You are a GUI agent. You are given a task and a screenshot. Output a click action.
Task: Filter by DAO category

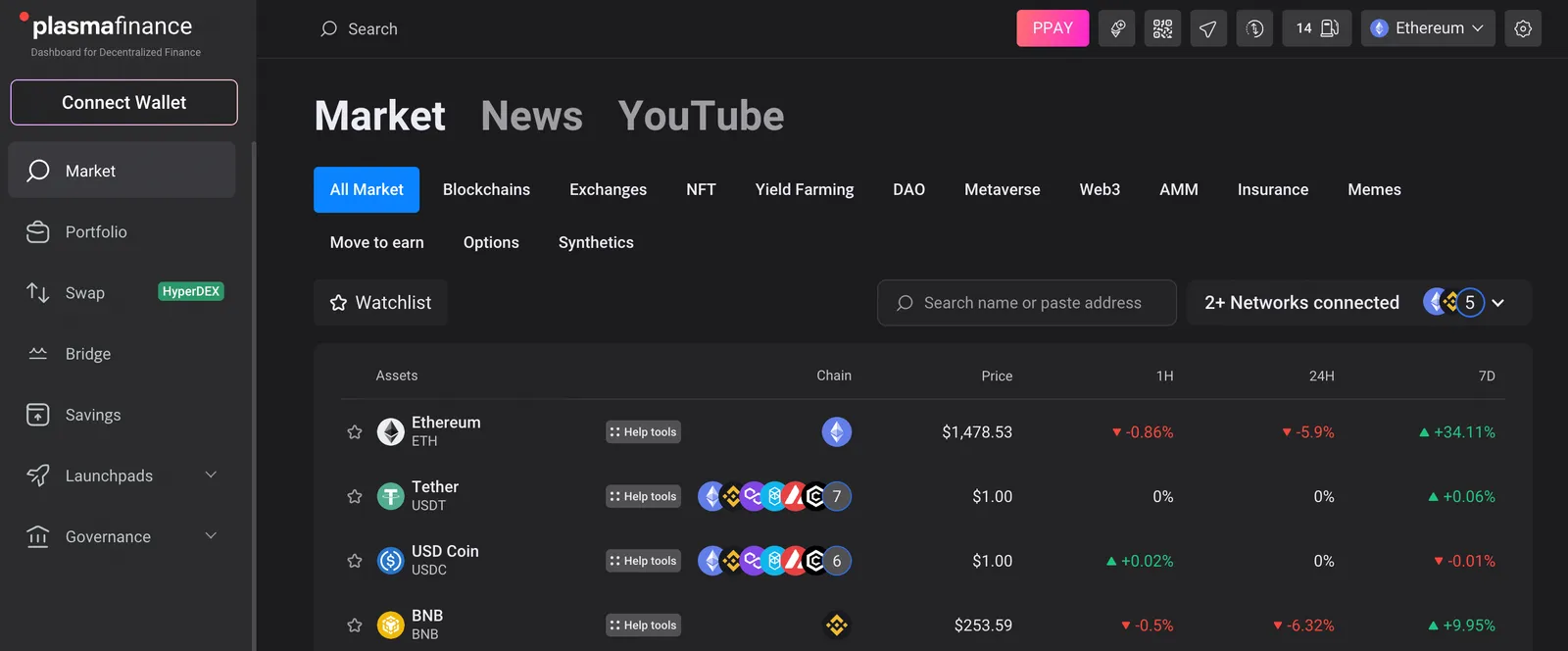point(908,189)
